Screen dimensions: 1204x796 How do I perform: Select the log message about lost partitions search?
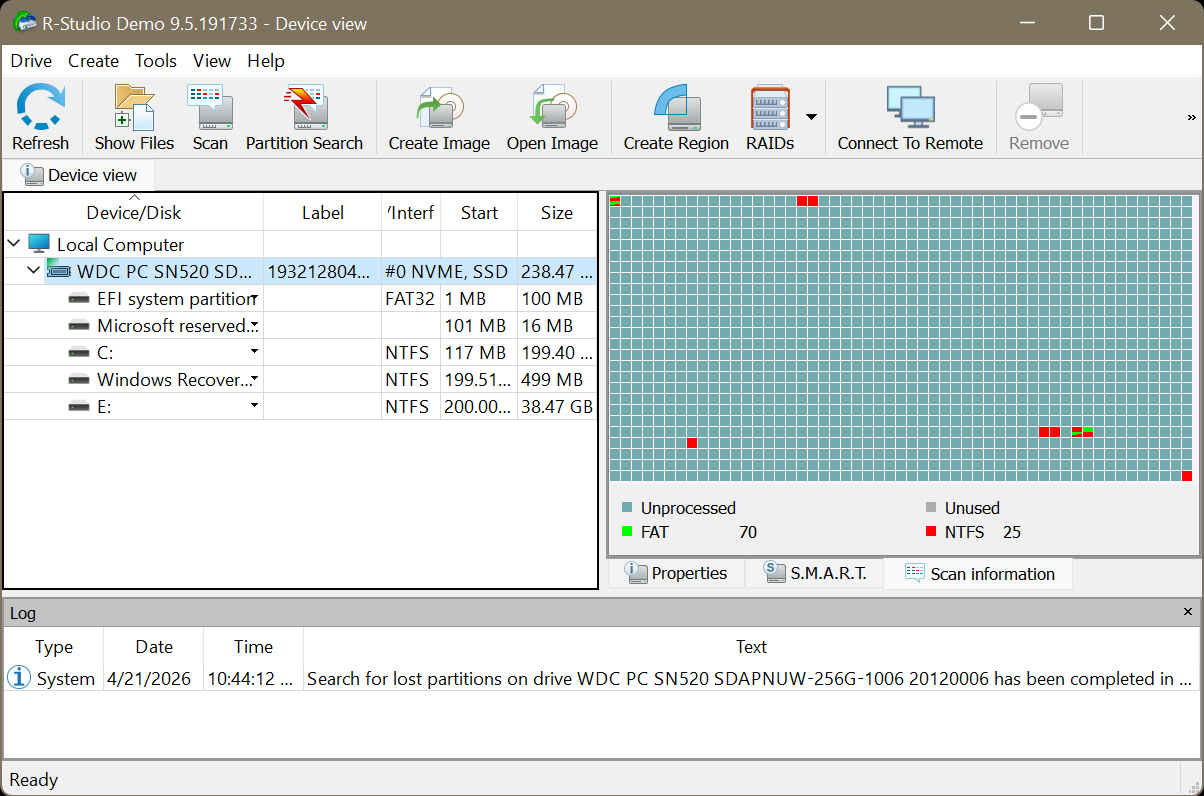[750, 678]
